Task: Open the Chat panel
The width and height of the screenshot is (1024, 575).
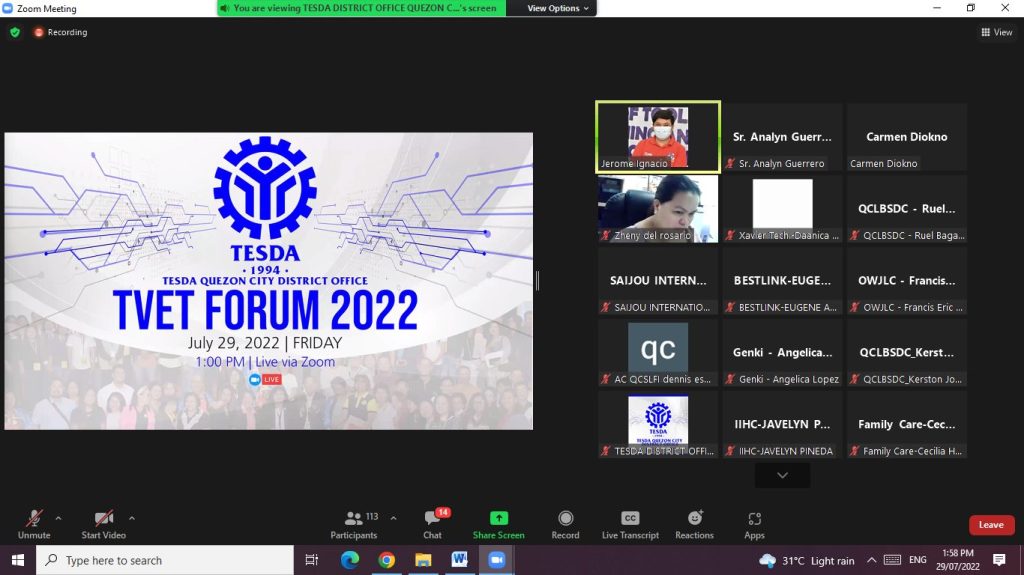Action: click(432, 518)
